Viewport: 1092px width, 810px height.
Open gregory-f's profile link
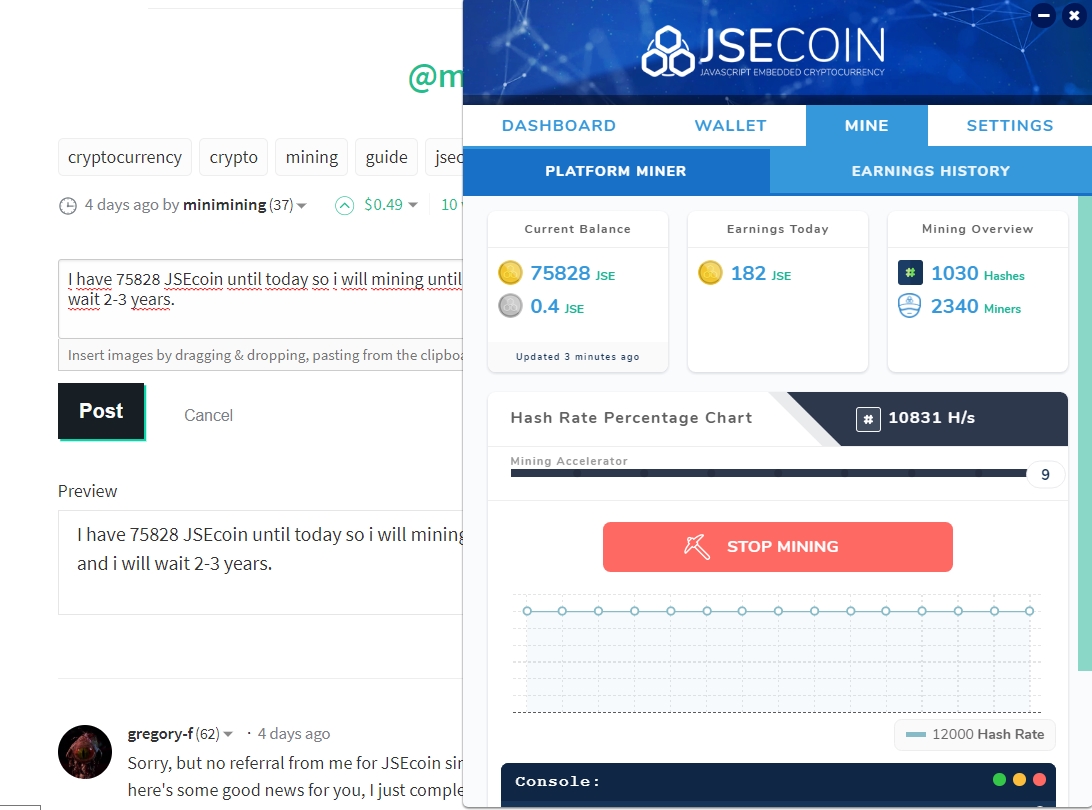[160, 733]
